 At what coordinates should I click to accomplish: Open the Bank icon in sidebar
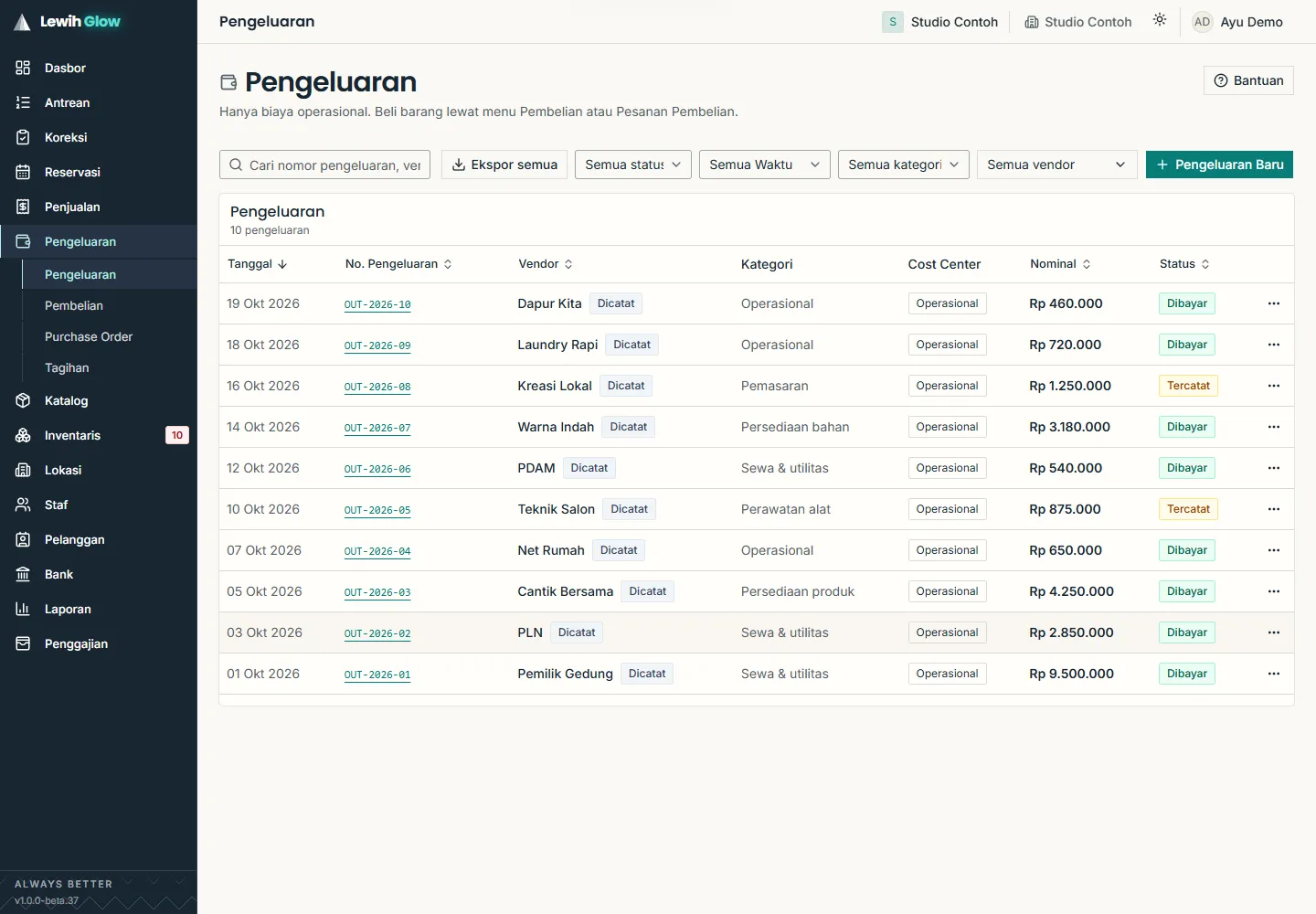coord(23,574)
